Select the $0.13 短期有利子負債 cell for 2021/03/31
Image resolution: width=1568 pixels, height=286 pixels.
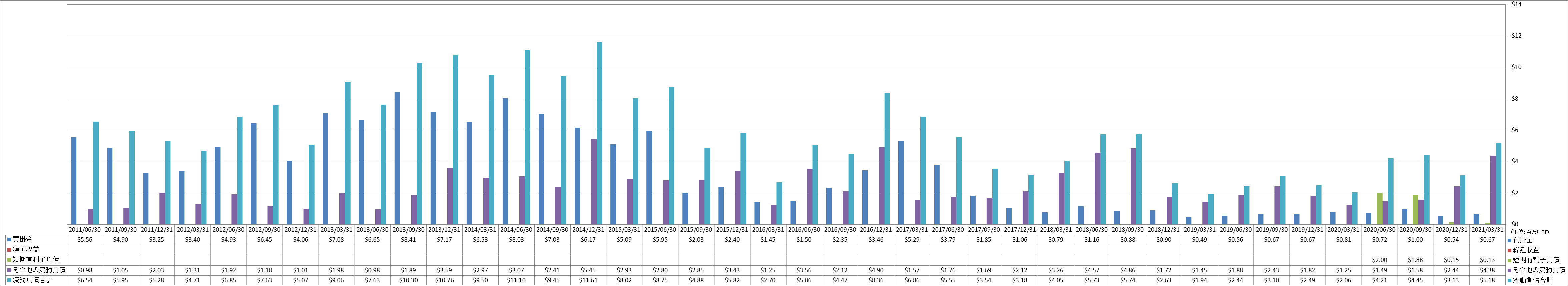pyautogui.click(x=1487, y=259)
